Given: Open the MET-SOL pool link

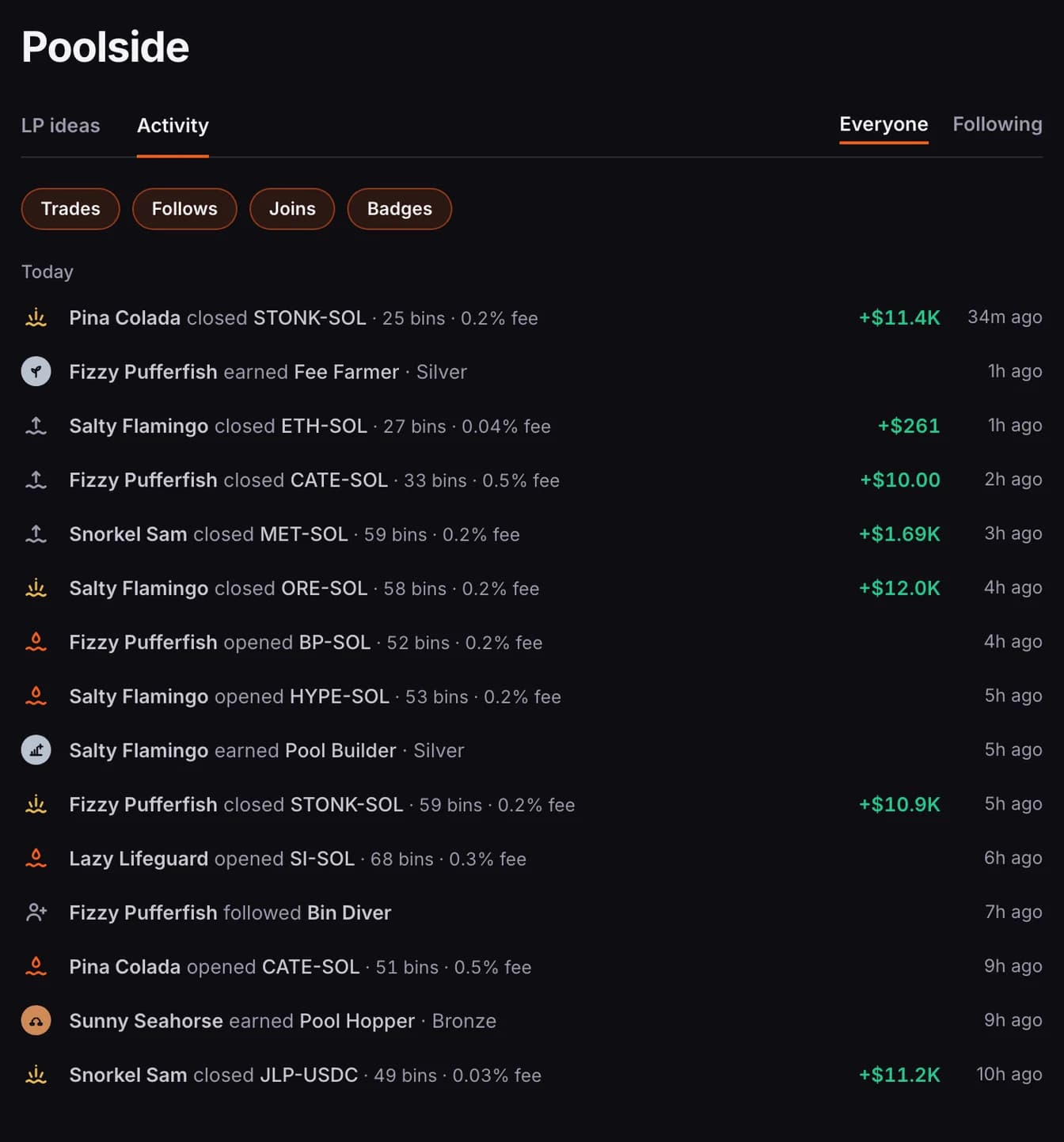Looking at the screenshot, I should click(x=304, y=534).
